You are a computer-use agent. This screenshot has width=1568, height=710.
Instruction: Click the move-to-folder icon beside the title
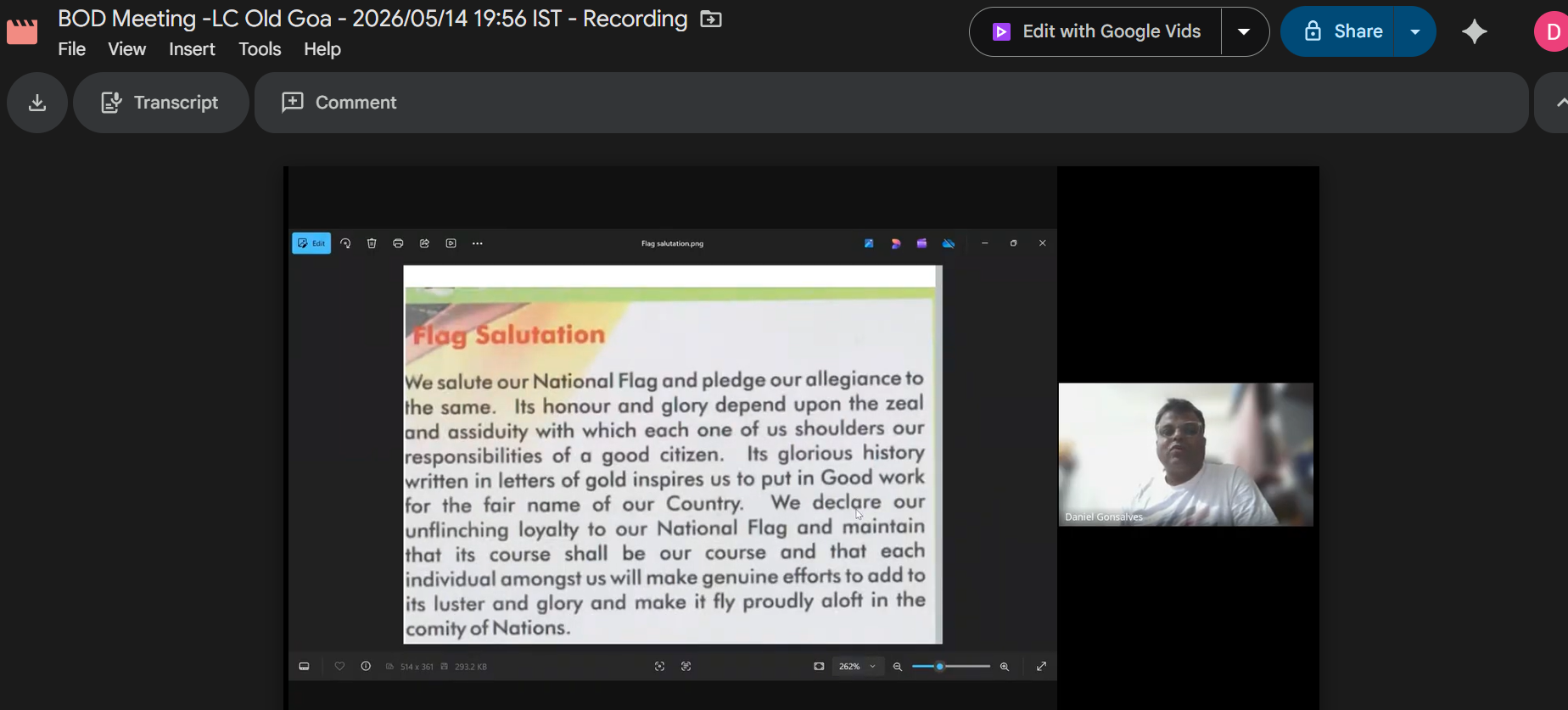pos(711,19)
